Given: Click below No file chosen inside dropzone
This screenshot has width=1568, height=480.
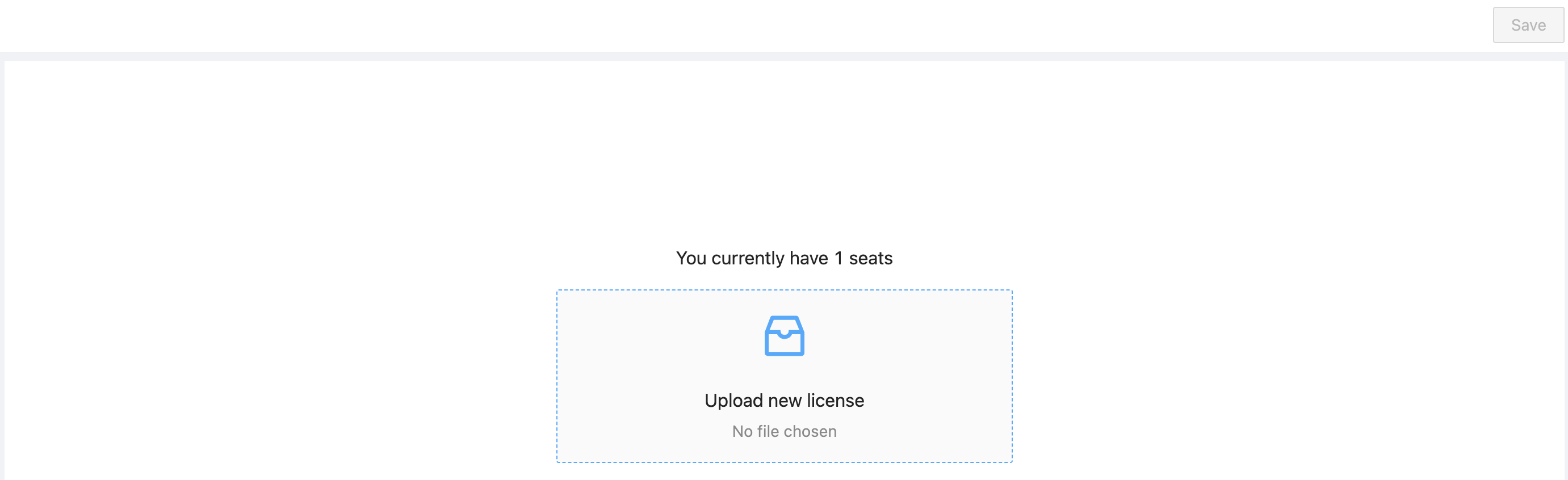Looking at the screenshot, I should pos(784,450).
